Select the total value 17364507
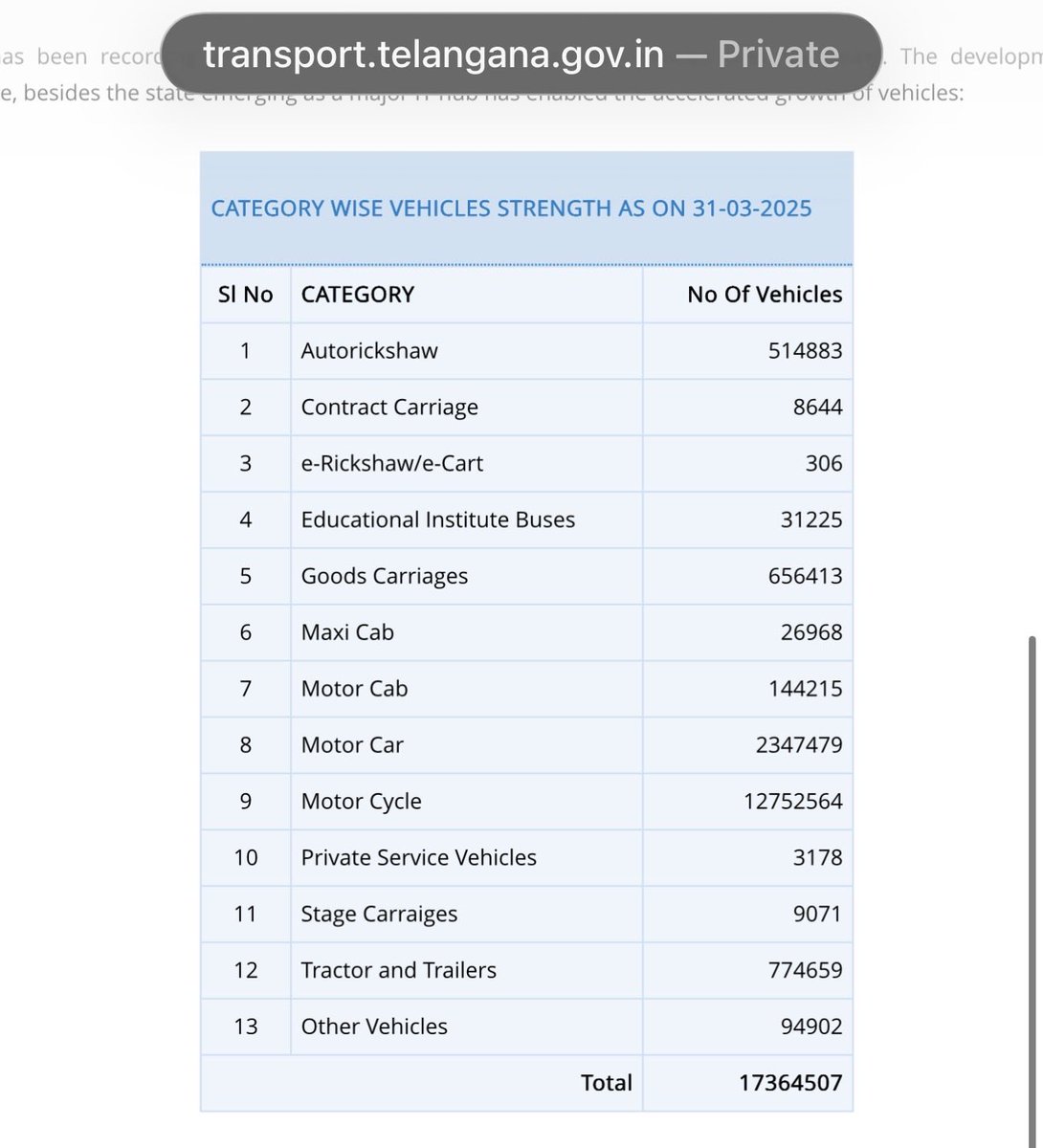The image size is (1043, 1148). 790,1084
